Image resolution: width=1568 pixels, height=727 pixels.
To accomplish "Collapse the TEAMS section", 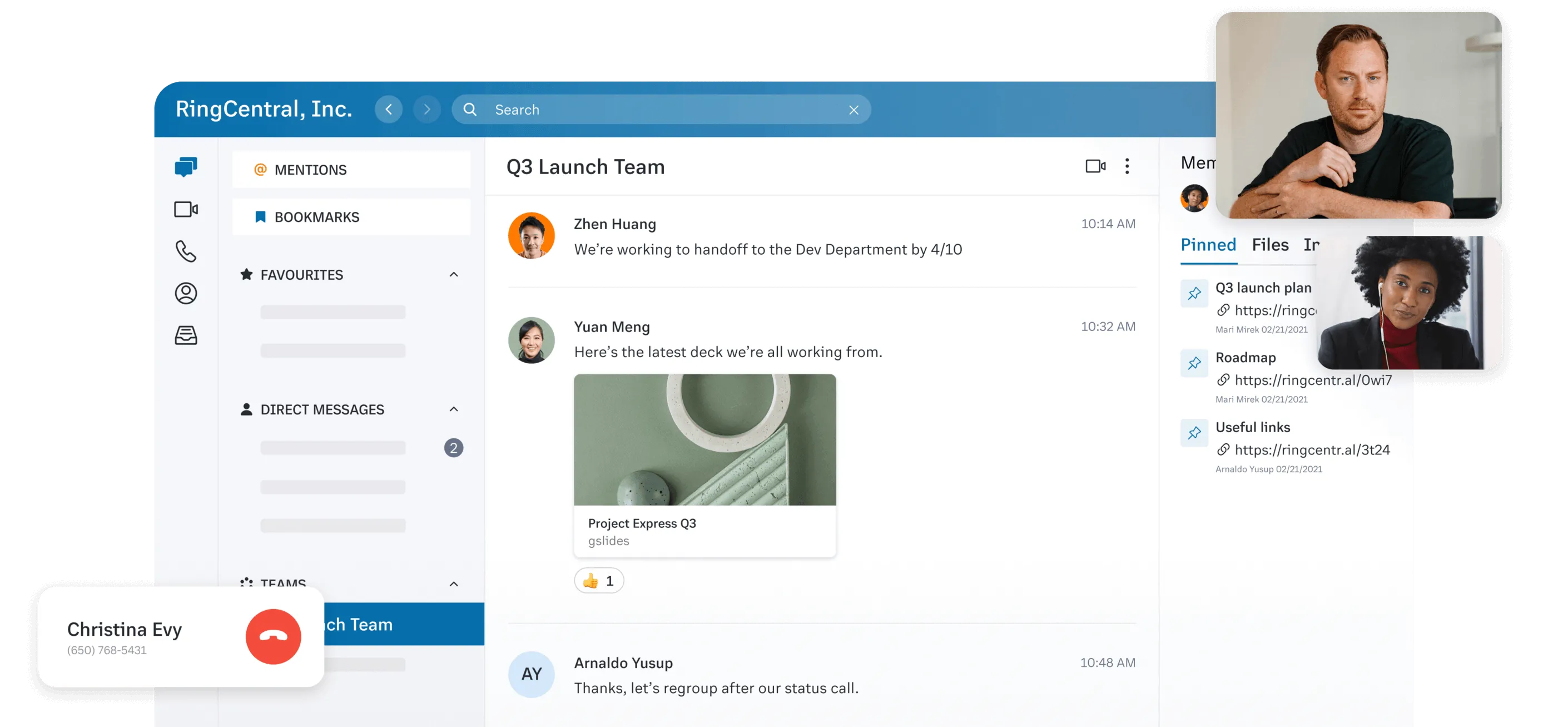I will pyautogui.click(x=453, y=581).
